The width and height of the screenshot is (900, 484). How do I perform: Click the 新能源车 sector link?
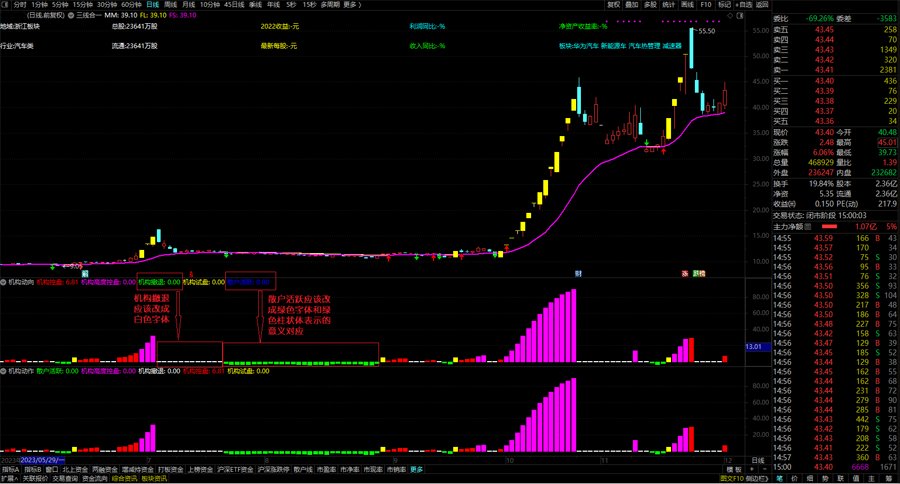613,45
